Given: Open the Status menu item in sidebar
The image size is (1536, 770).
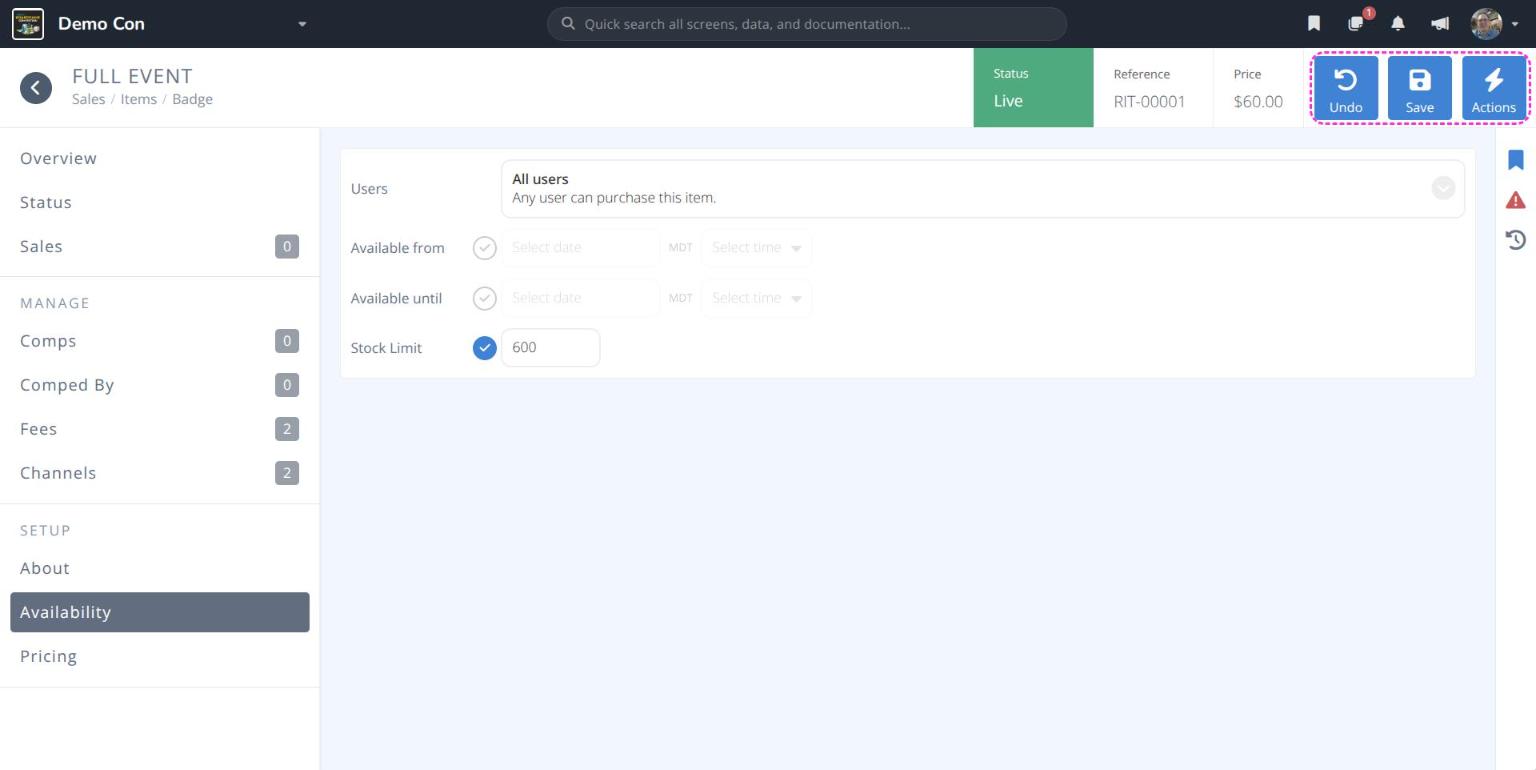Looking at the screenshot, I should [x=160, y=202].
